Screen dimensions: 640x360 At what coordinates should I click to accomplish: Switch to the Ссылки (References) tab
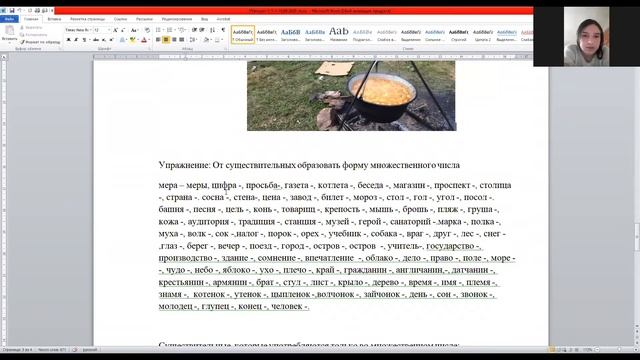[x=120, y=19]
